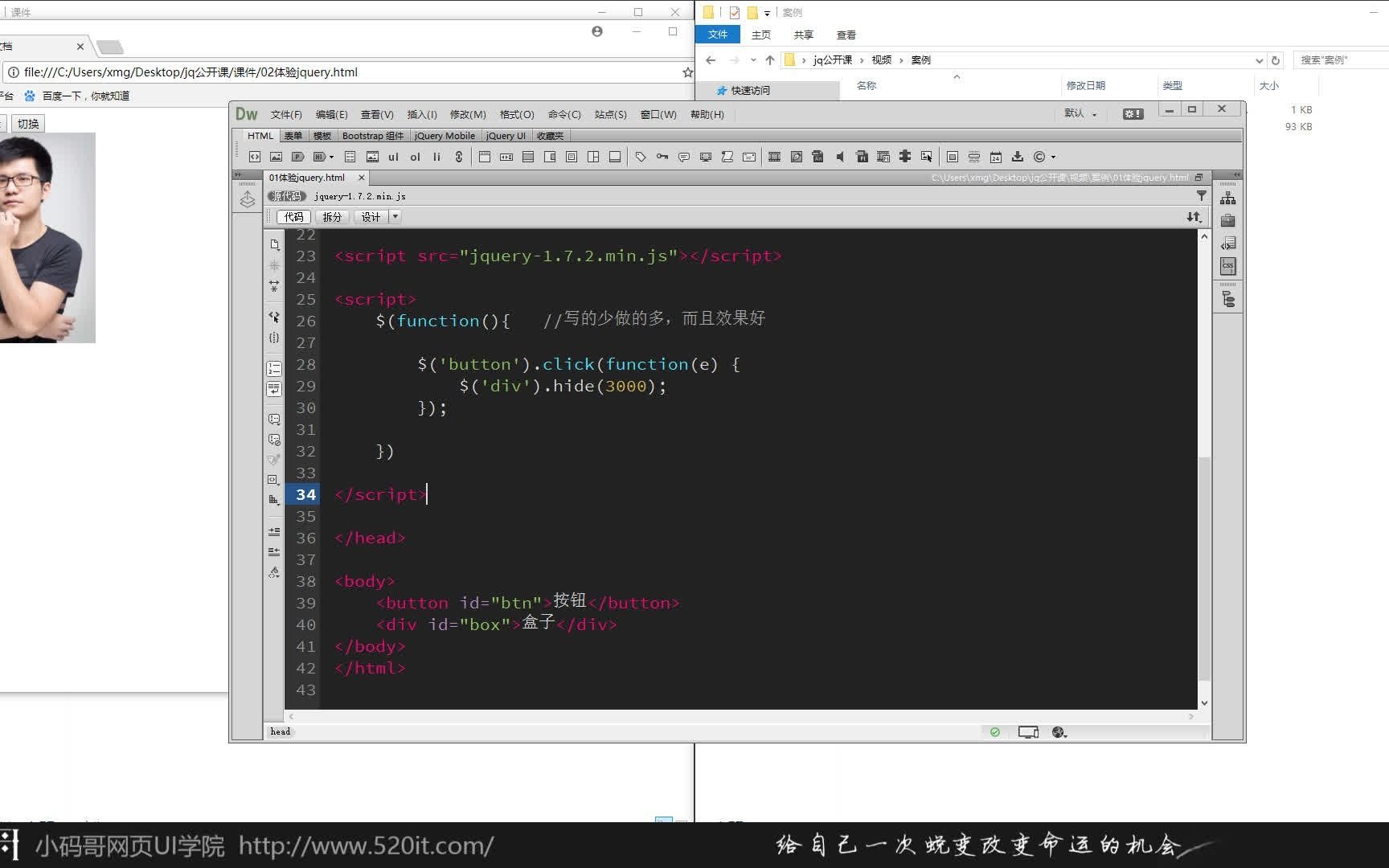Insert a Plugin with the puzzle piece icon
This screenshot has width=1389, height=868.
905,157
